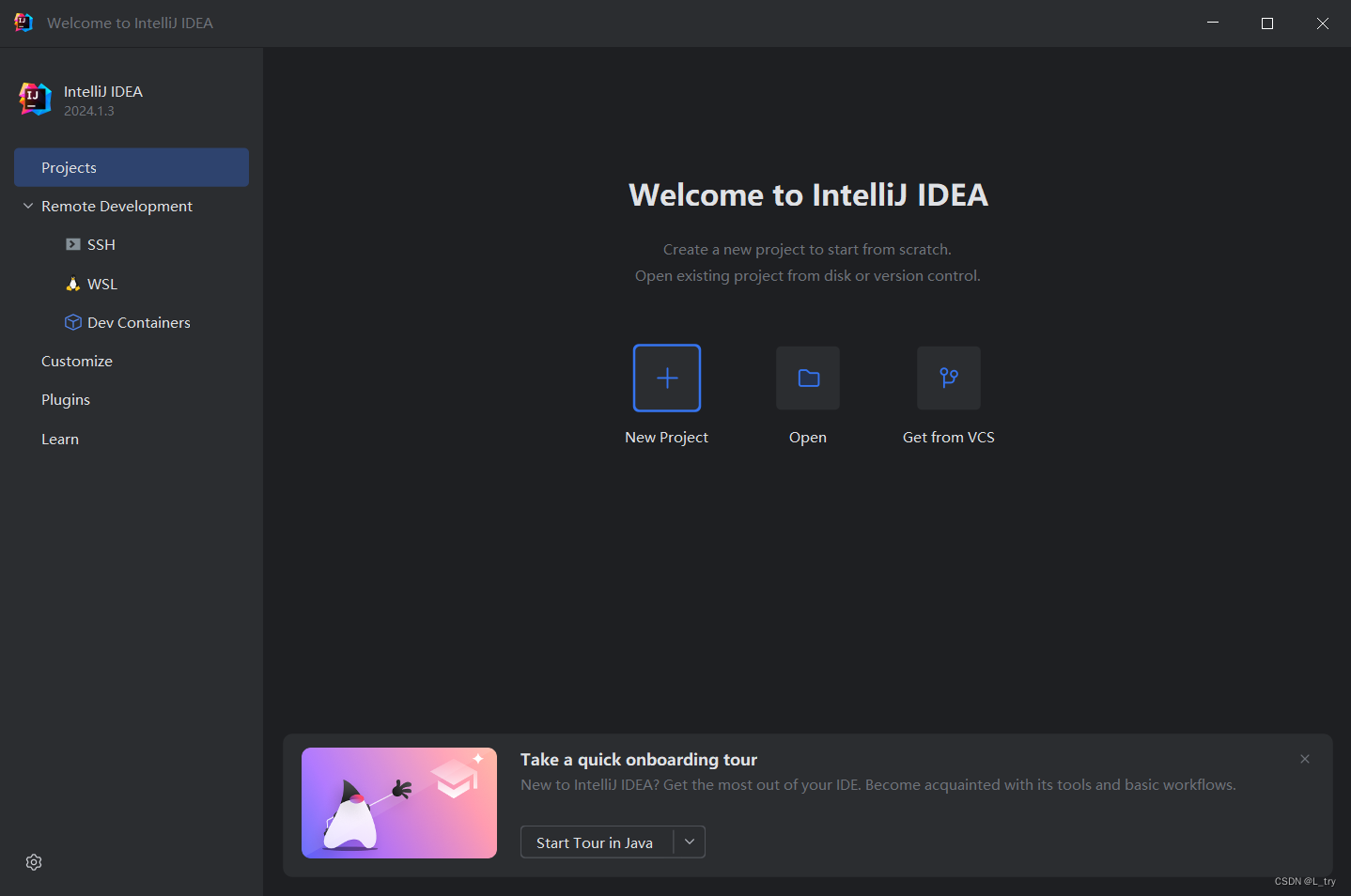Click the WSL penguin icon

[x=73, y=284]
